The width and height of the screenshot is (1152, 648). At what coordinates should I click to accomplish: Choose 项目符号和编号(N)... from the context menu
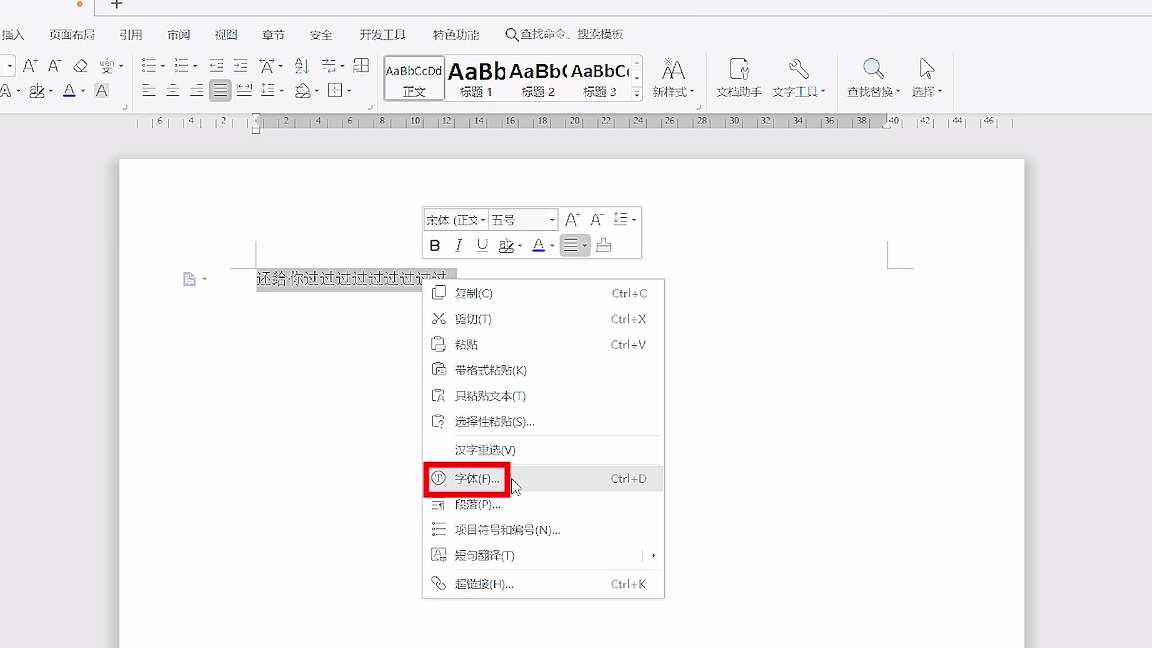coord(544,530)
